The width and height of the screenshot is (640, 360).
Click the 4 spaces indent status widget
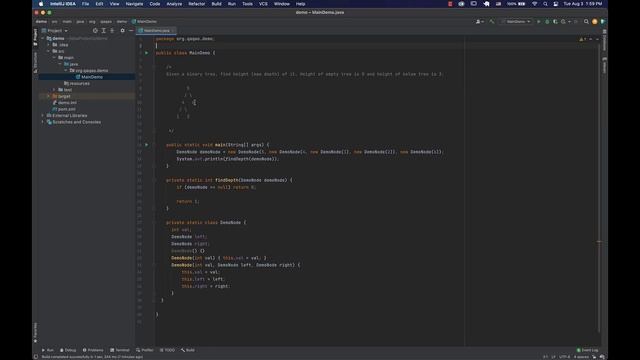[581, 357]
